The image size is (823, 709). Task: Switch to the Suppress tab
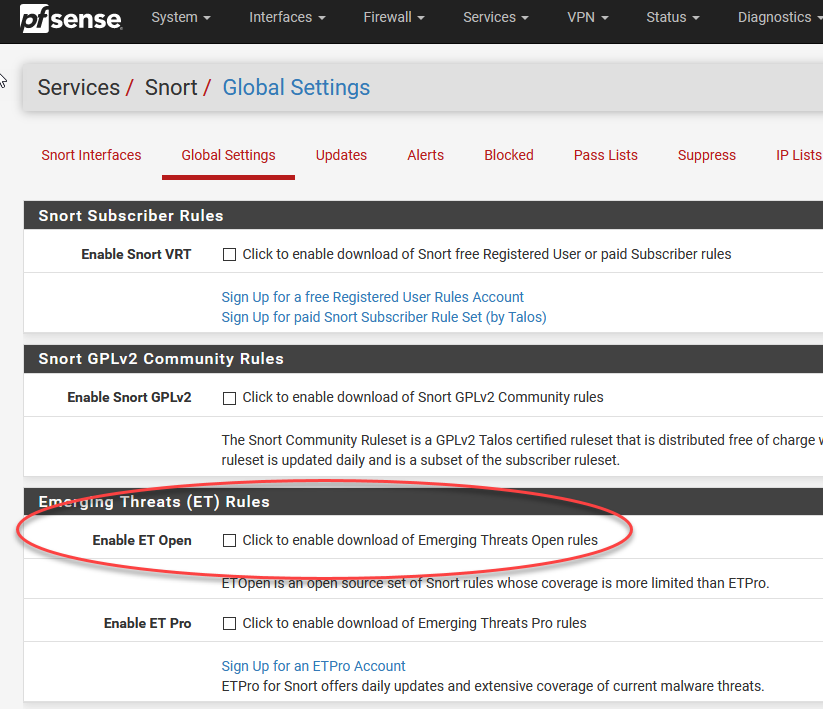coord(706,155)
